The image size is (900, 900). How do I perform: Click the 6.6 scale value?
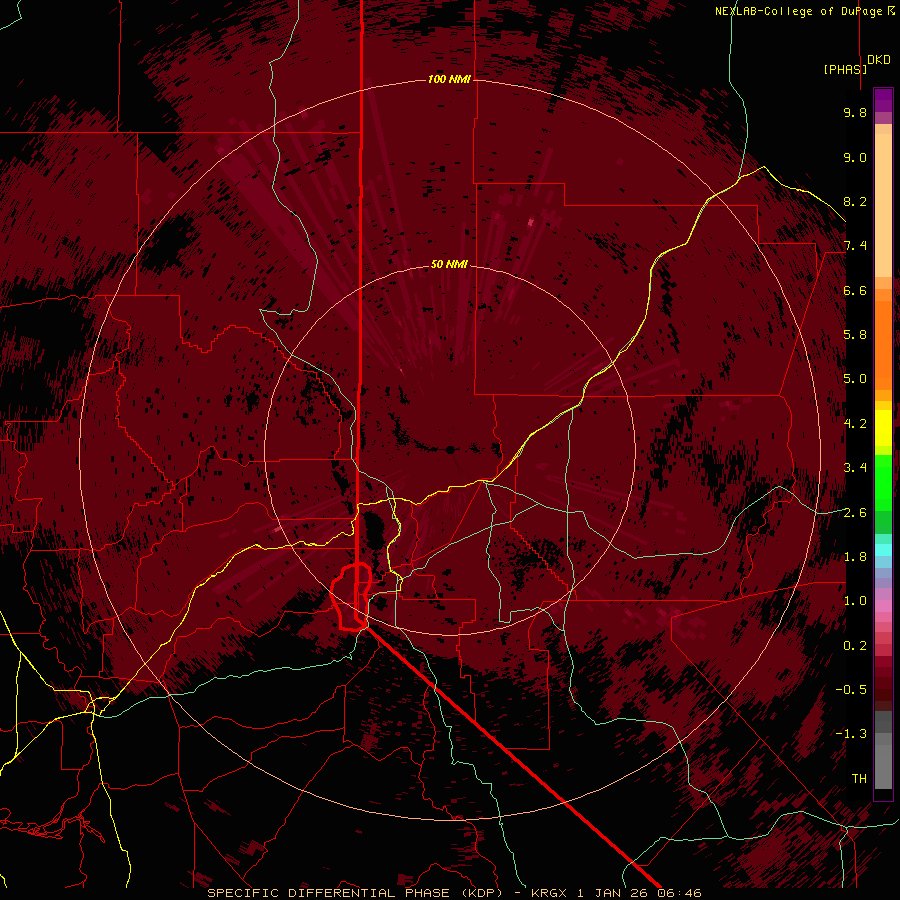point(855,290)
